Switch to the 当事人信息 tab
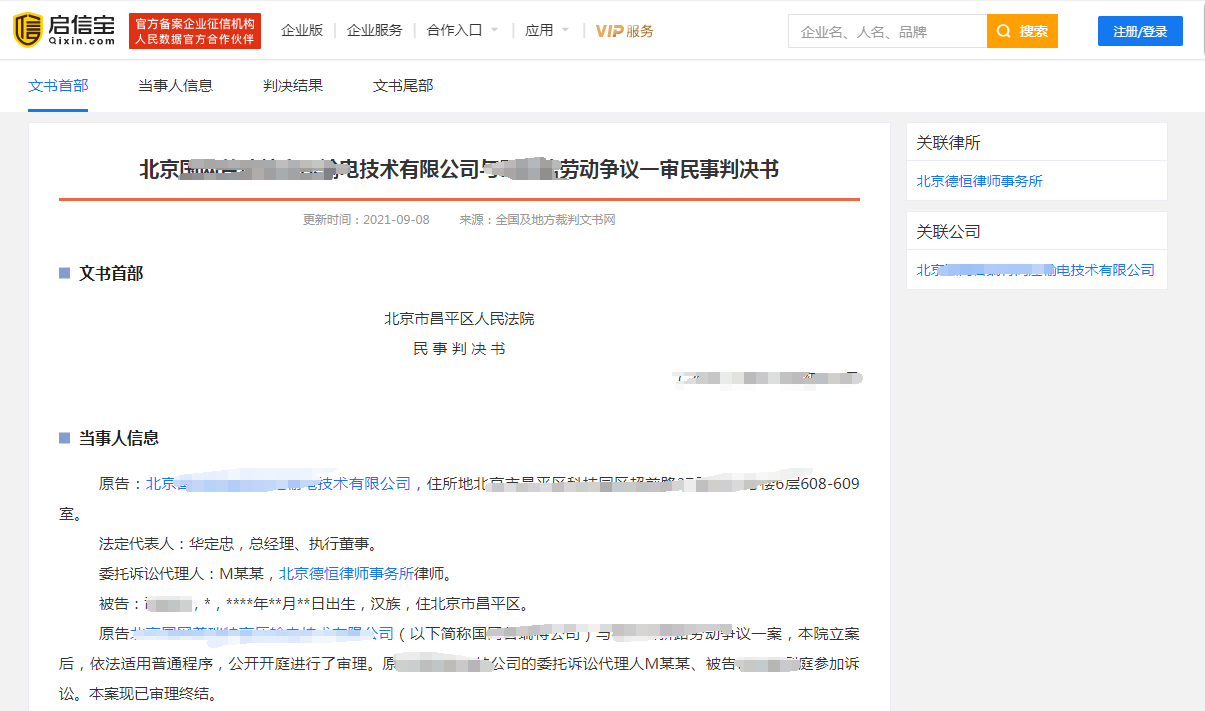1205x711 pixels. point(175,85)
